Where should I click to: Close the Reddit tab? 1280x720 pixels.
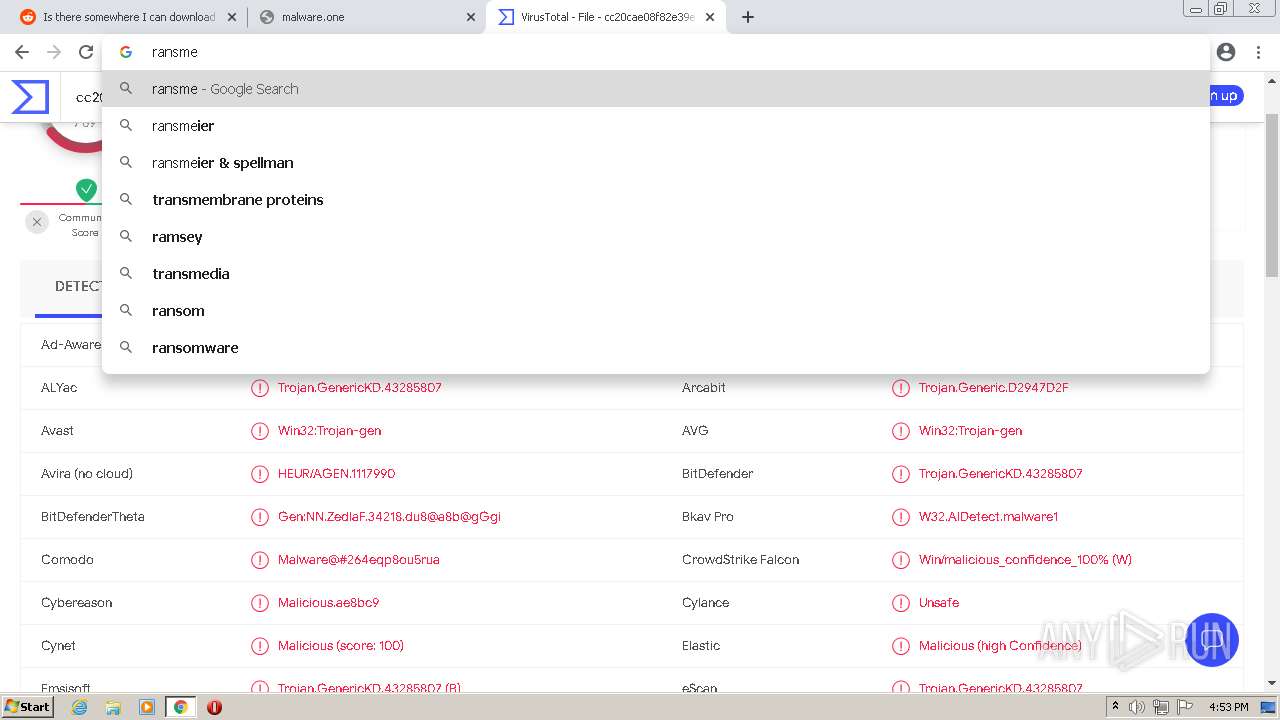point(231,17)
